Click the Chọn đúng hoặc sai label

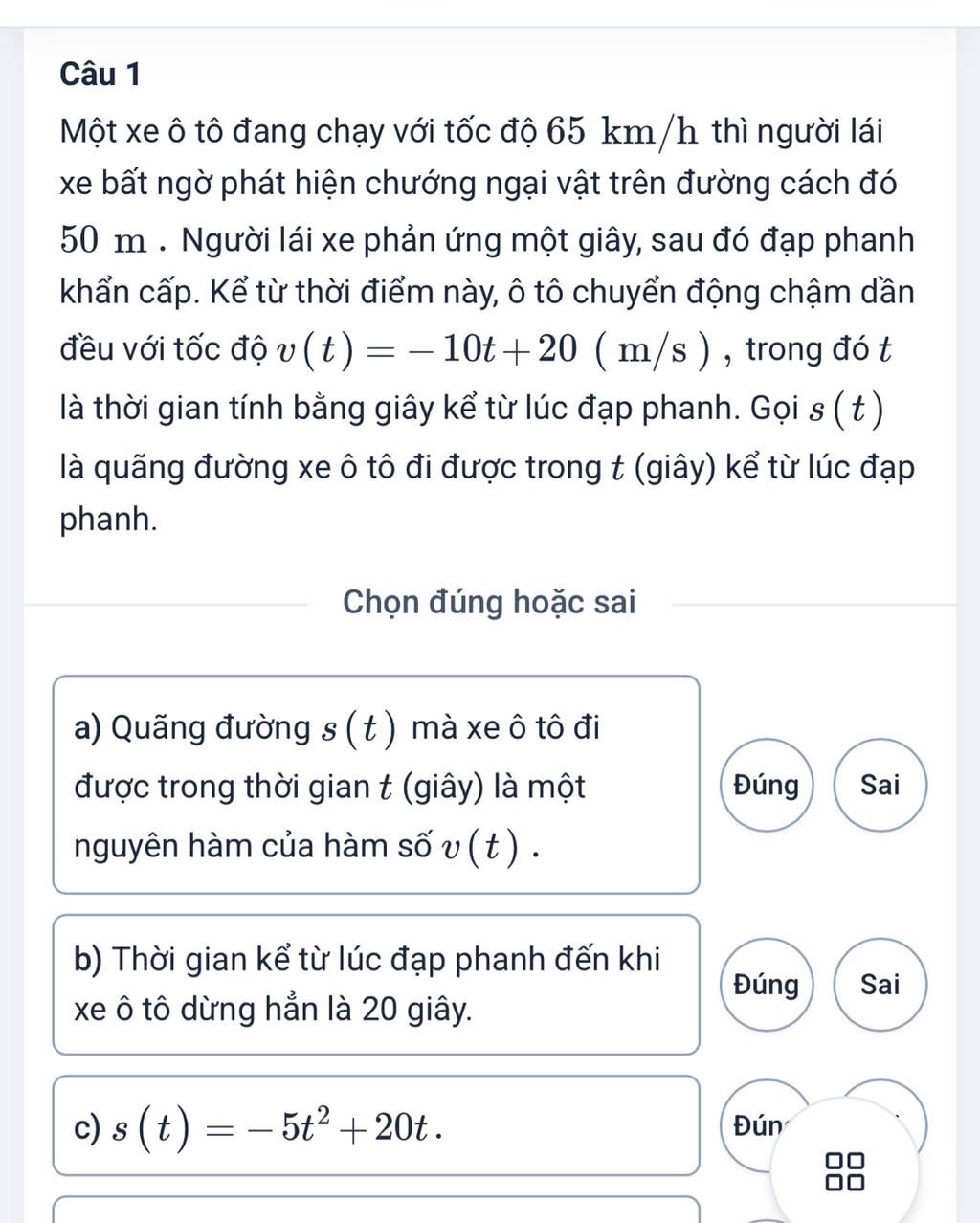(x=489, y=603)
